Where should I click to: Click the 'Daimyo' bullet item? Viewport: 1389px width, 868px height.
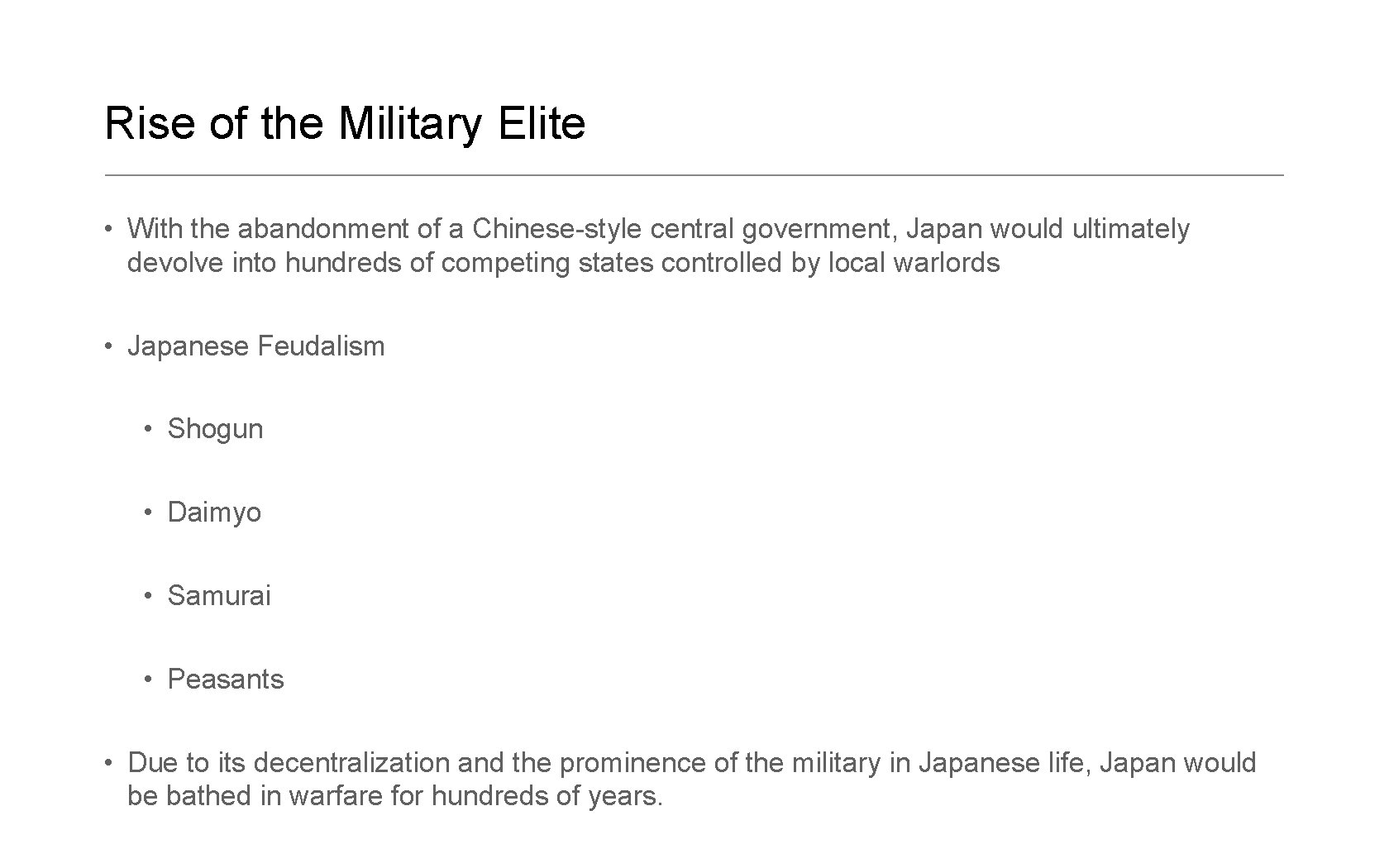214,513
